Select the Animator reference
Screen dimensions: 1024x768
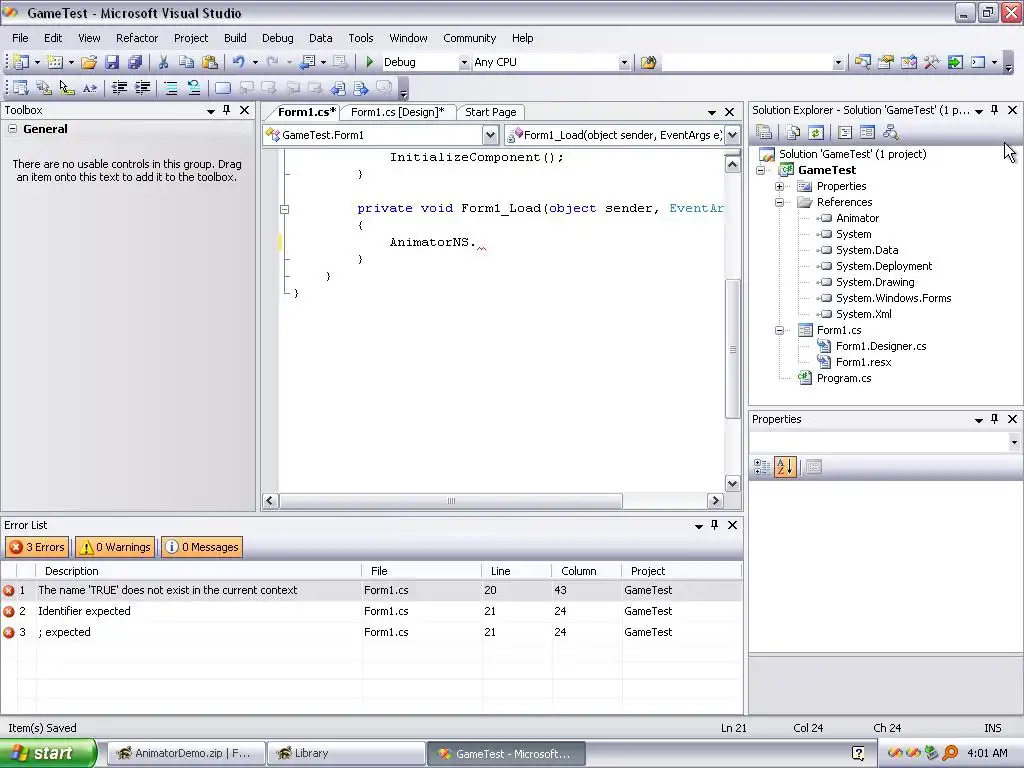click(857, 218)
